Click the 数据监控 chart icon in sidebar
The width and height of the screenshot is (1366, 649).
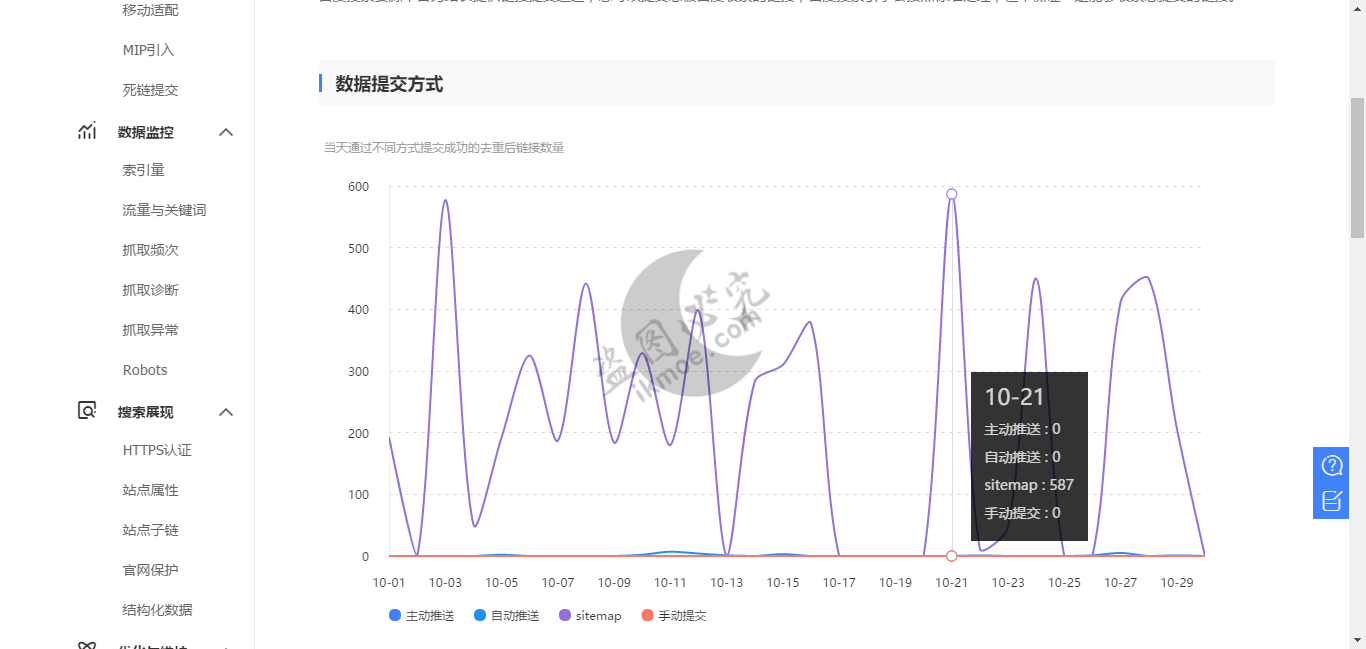[x=87, y=131]
